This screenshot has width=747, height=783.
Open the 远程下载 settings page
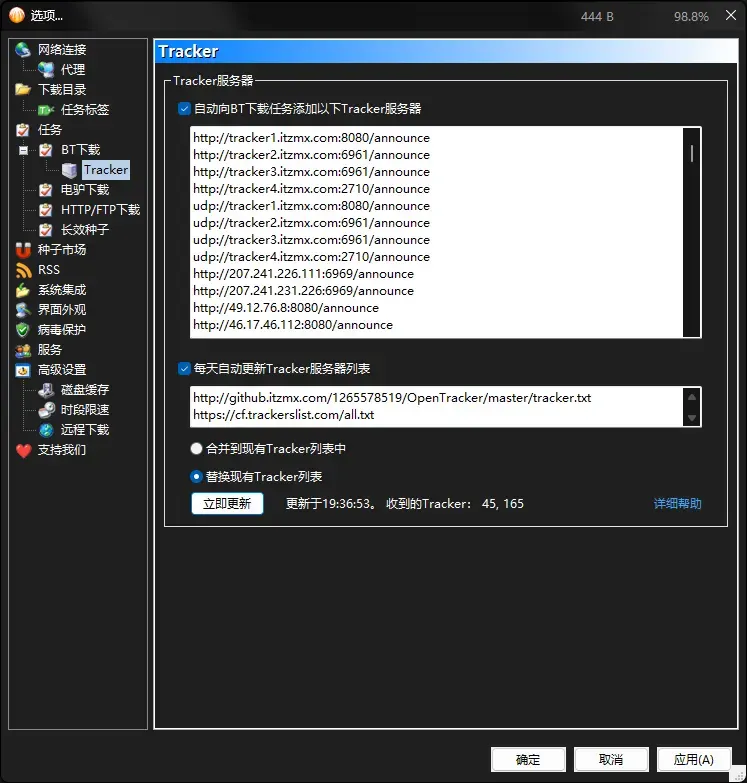pyautogui.click(x=85, y=430)
